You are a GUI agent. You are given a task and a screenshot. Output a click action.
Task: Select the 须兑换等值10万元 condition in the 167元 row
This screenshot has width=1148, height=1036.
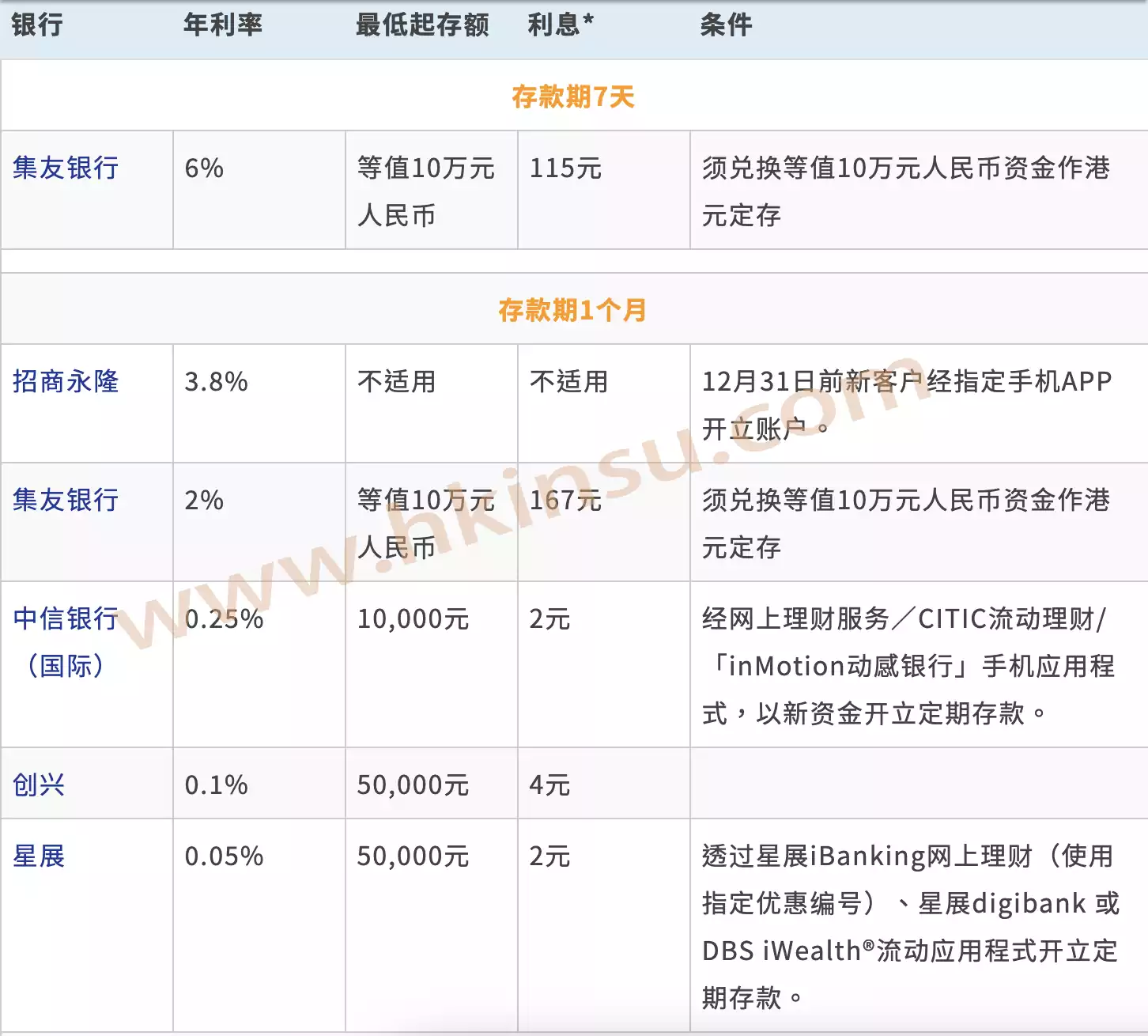(x=906, y=524)
